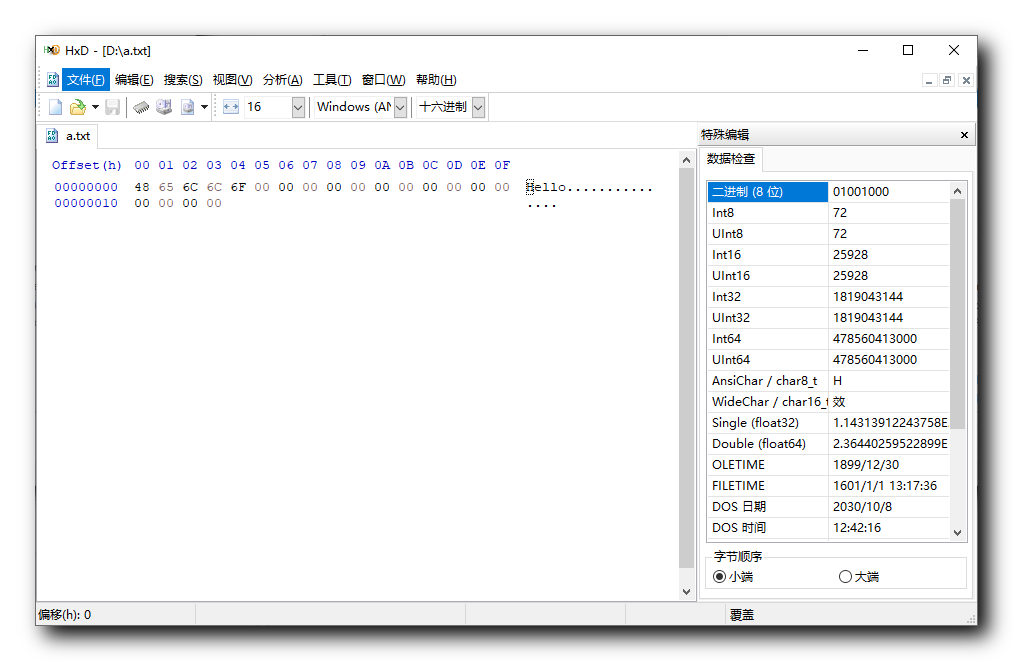
Task: Close the 特殊编辑 panel
Action: pyautogui.click(x=964, y=134)
